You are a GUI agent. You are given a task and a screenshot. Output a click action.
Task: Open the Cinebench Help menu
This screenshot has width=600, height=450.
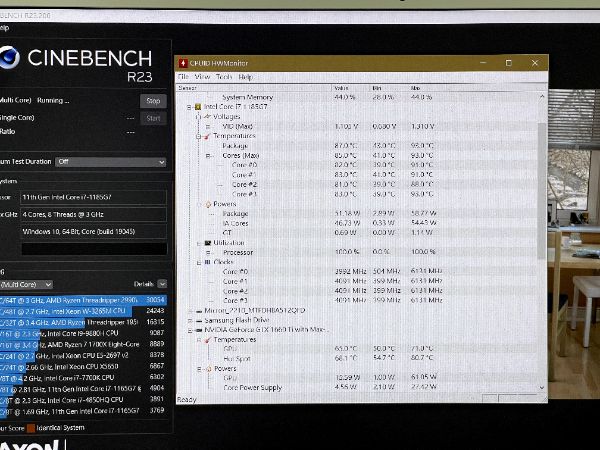pyautogui.click(x=4, y=28)
